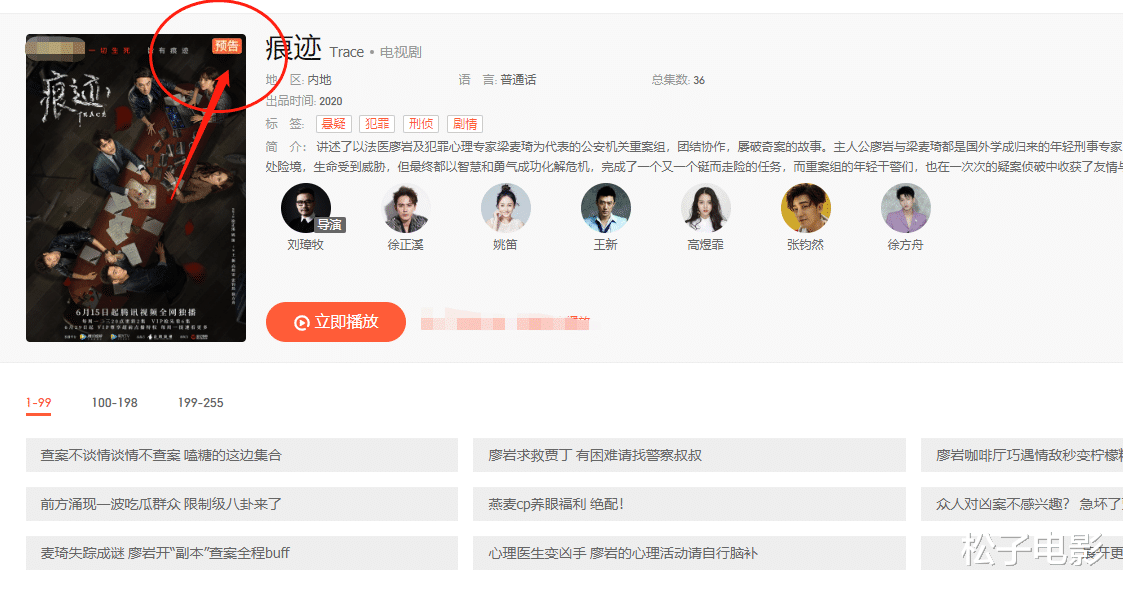The height and width of the screenshot is (590, 1123).
Task: Switch to episodes 199-255 tab
Action: click(x=202, y=404)
